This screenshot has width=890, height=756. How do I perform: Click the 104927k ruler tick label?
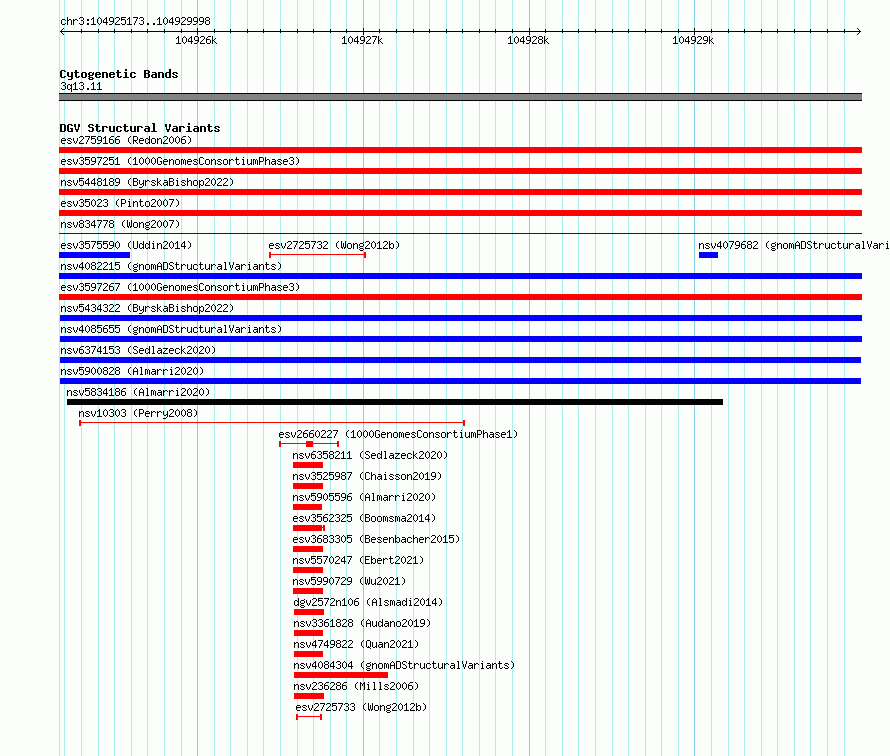[362, 40]
